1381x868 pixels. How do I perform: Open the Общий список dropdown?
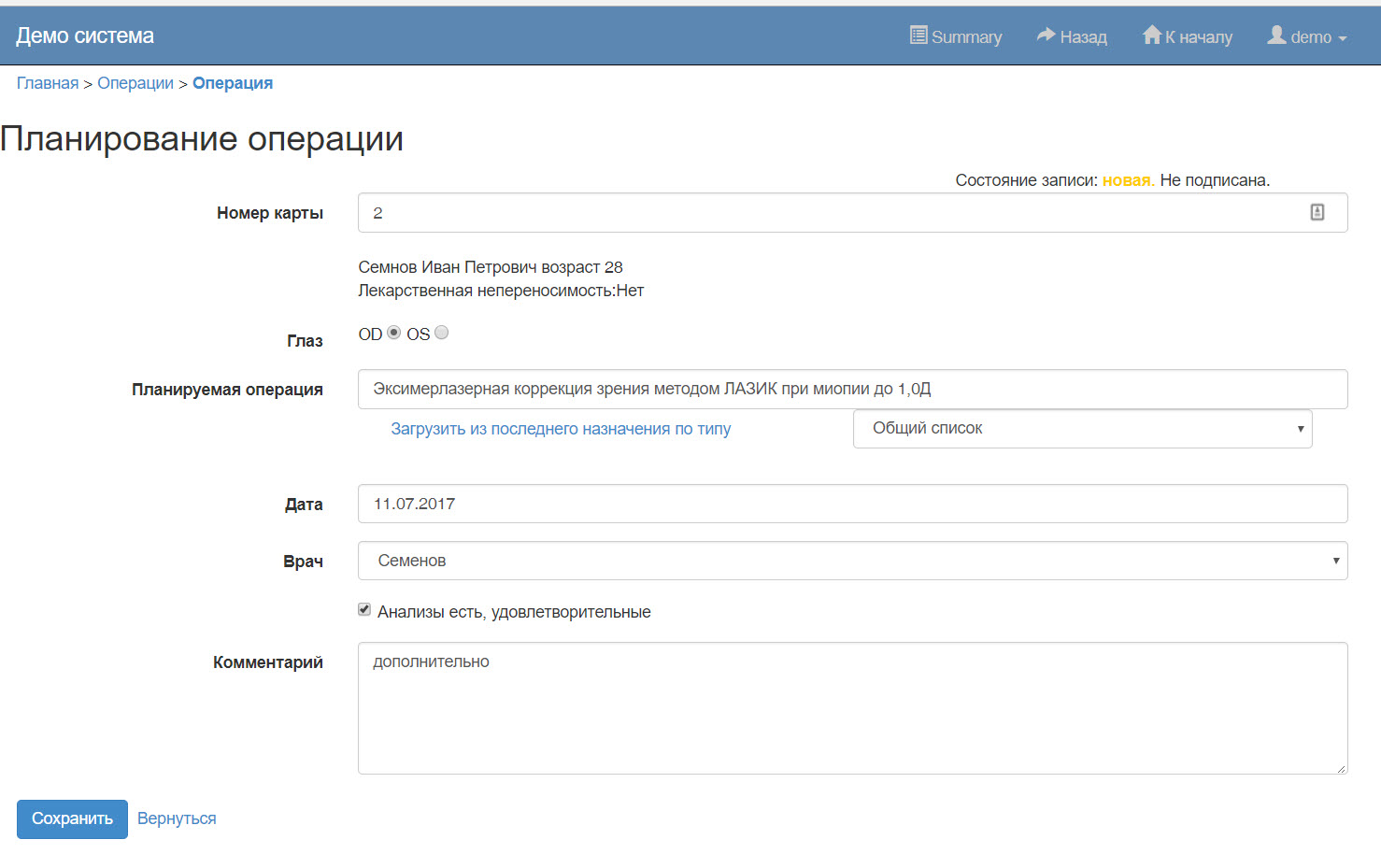pyautogui.click(x=1082, y=429)
